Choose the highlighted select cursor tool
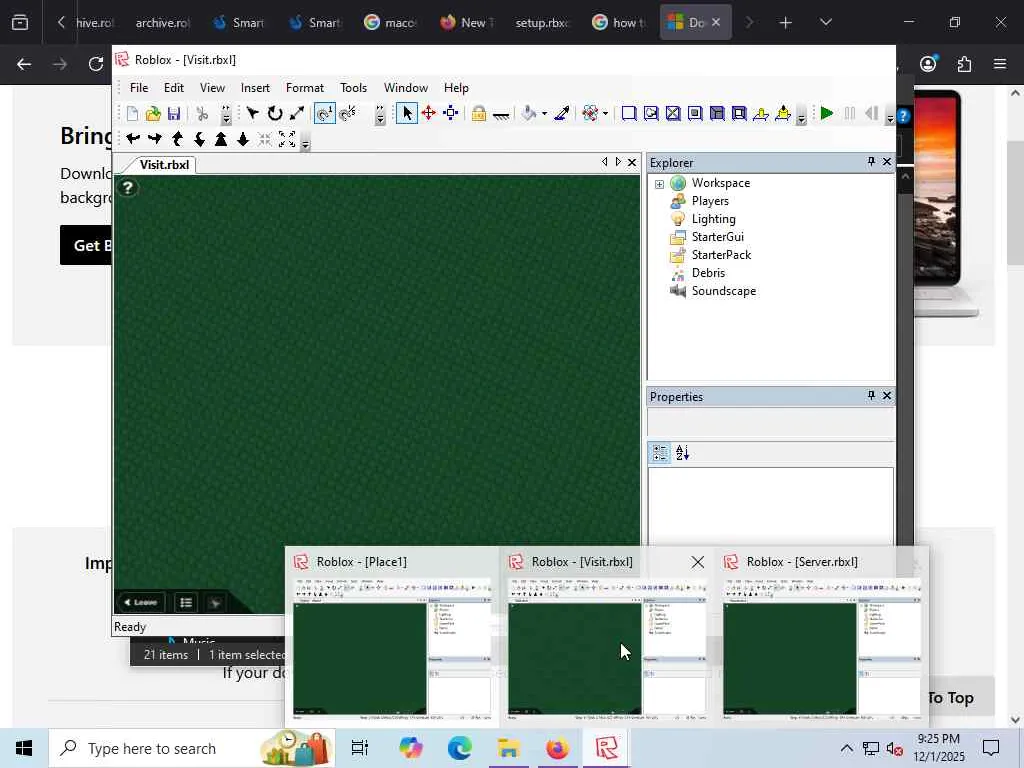The height and width of the screenshot is (768, 1024). [407, 114]
